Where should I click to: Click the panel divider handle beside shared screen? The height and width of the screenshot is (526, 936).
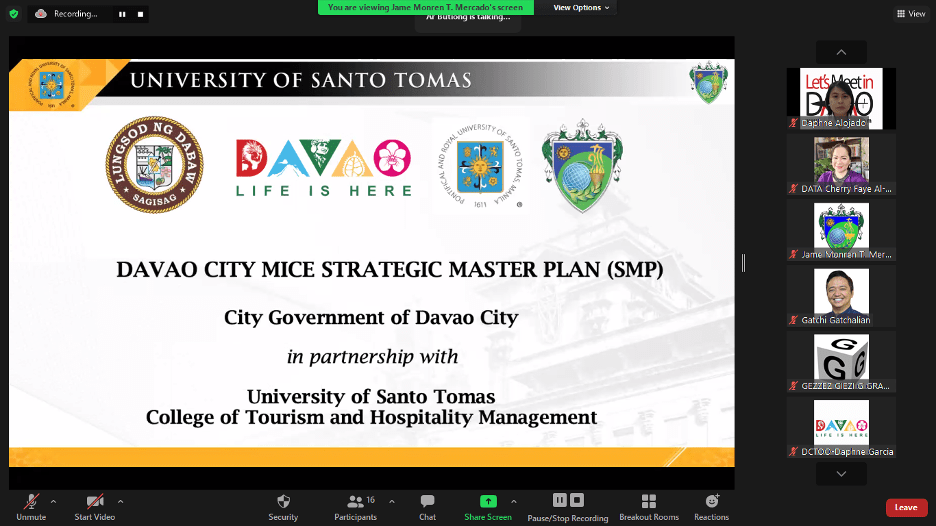pyautogui.click(x=743, y=263)
